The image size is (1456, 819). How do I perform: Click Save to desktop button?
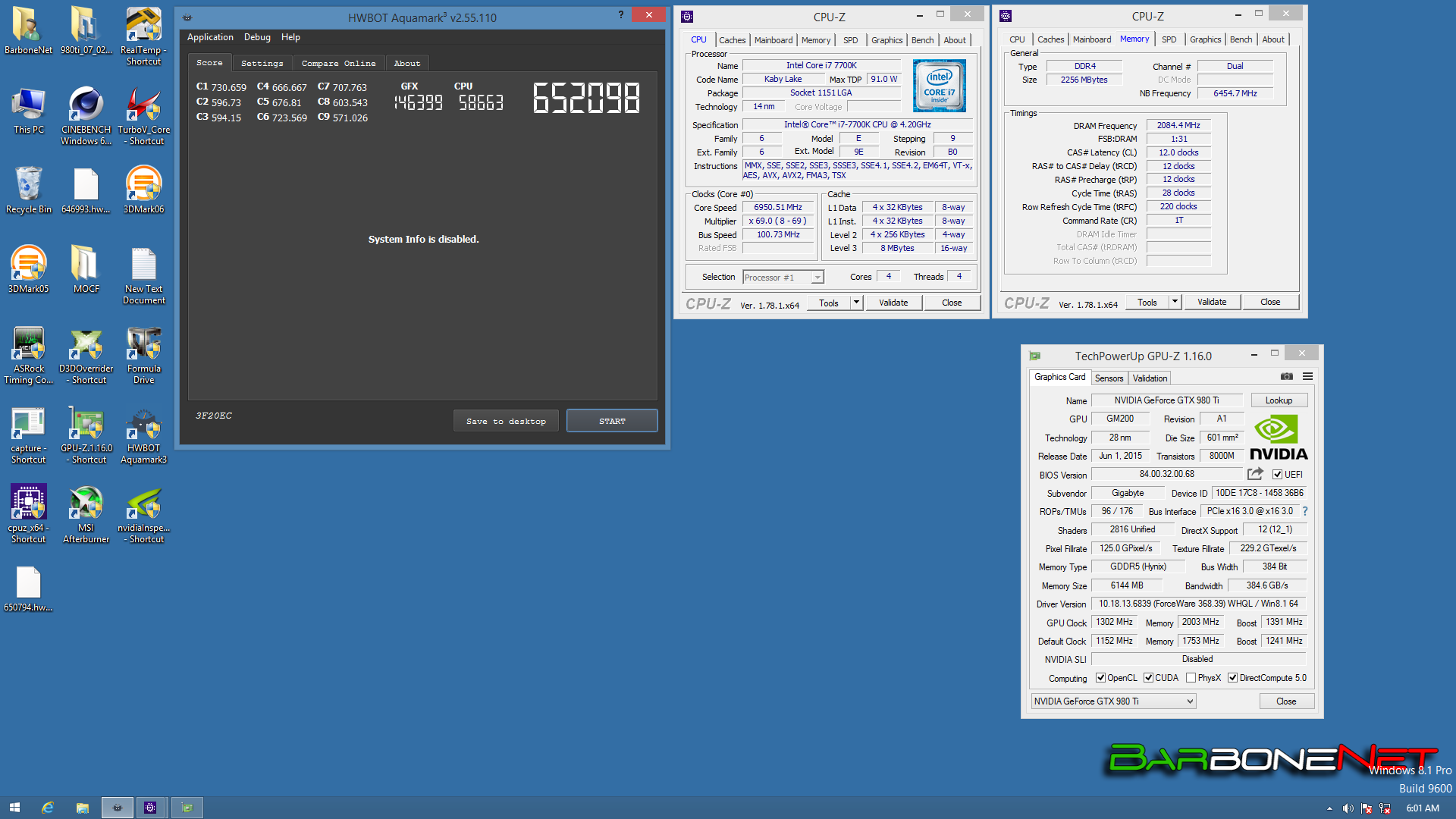pos(506,421)
